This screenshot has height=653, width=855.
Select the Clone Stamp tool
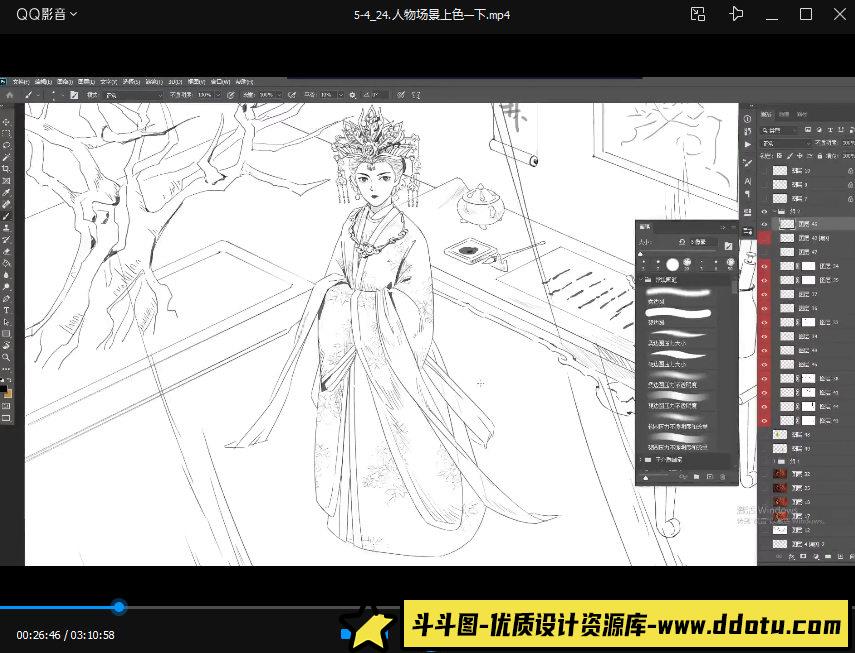point(6,227)
